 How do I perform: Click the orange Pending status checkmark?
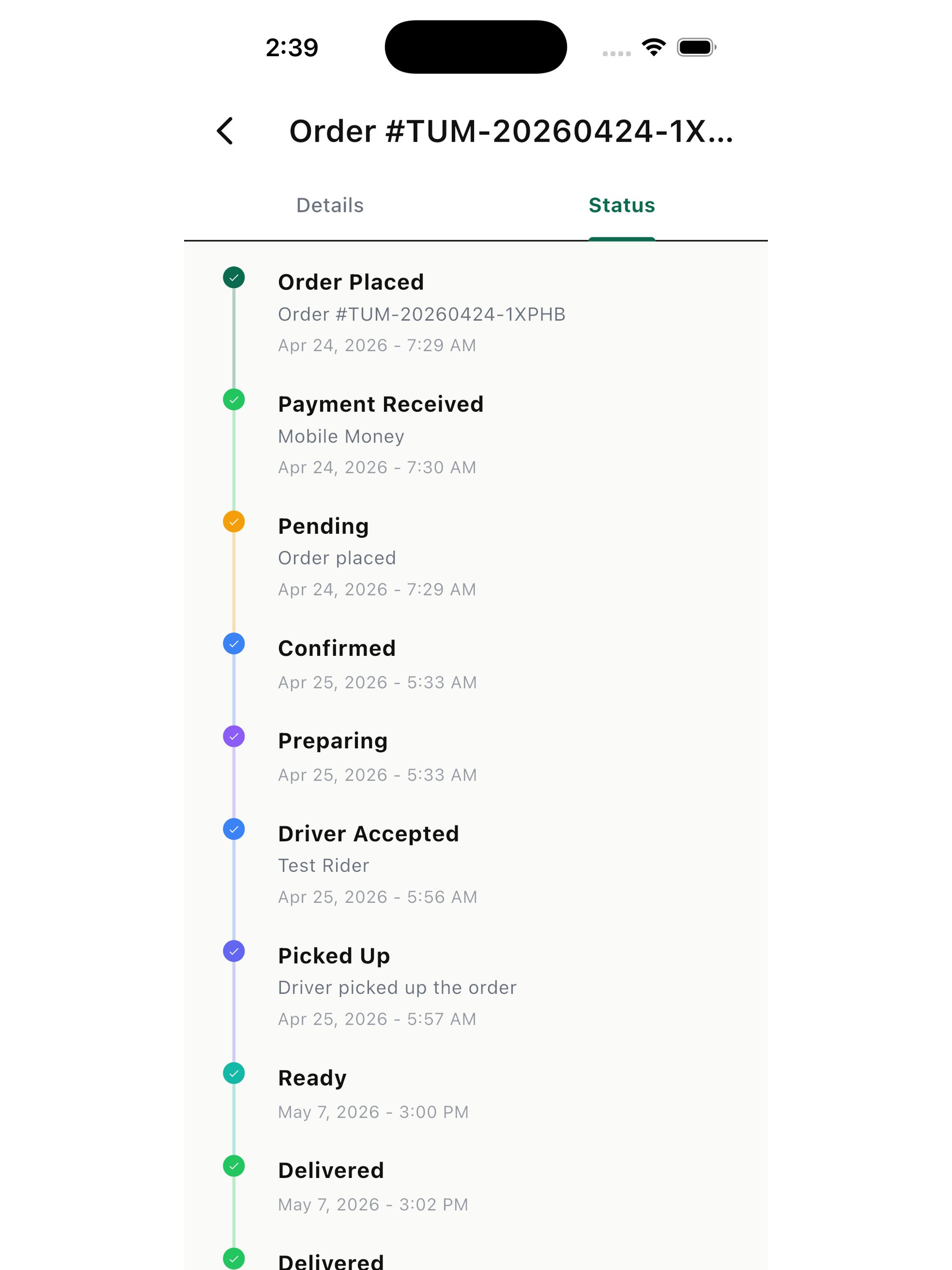click(234, 521)
